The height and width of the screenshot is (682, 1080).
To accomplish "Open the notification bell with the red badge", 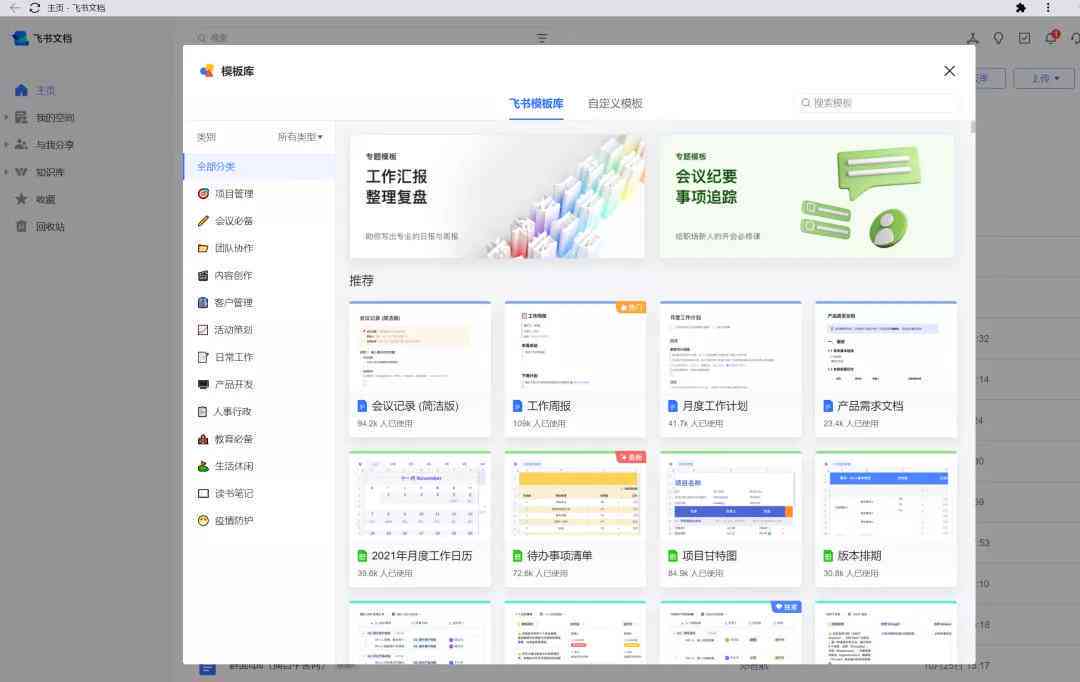I will tap(1052, 37).
